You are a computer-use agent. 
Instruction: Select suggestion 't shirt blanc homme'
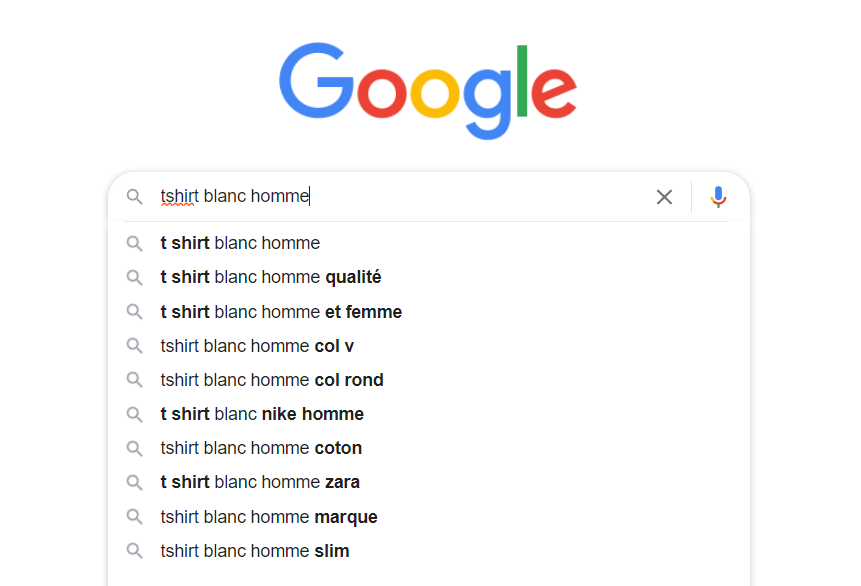(x=428, y=243)
